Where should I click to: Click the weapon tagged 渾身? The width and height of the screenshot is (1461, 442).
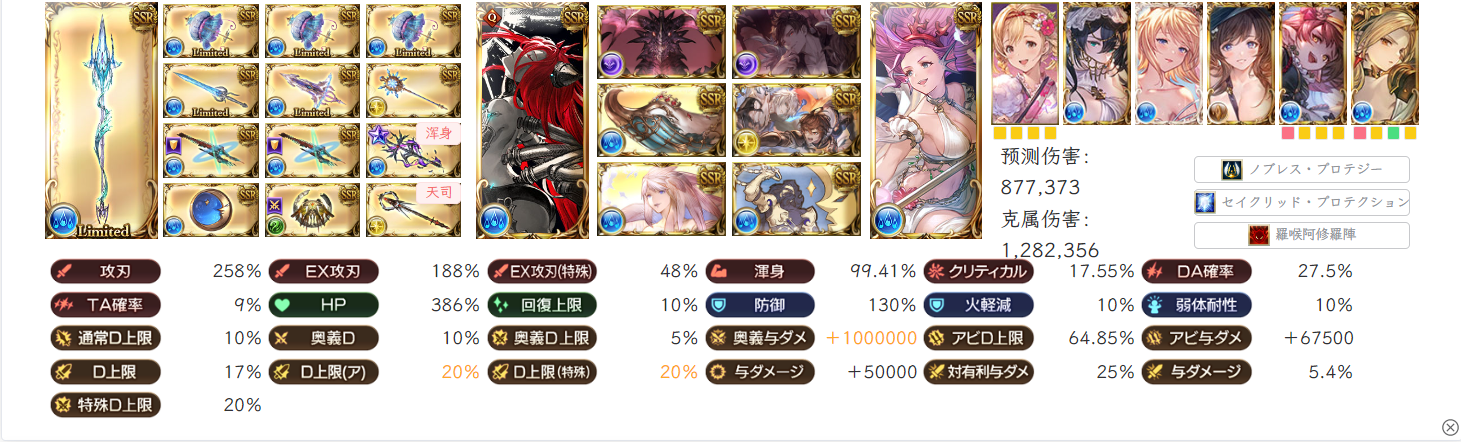pos(413,150)
